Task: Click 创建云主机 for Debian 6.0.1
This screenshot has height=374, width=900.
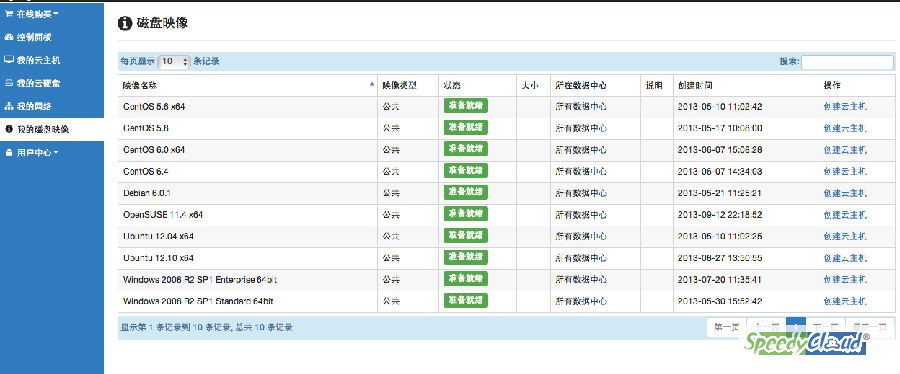Action: [x=845, y=193]
